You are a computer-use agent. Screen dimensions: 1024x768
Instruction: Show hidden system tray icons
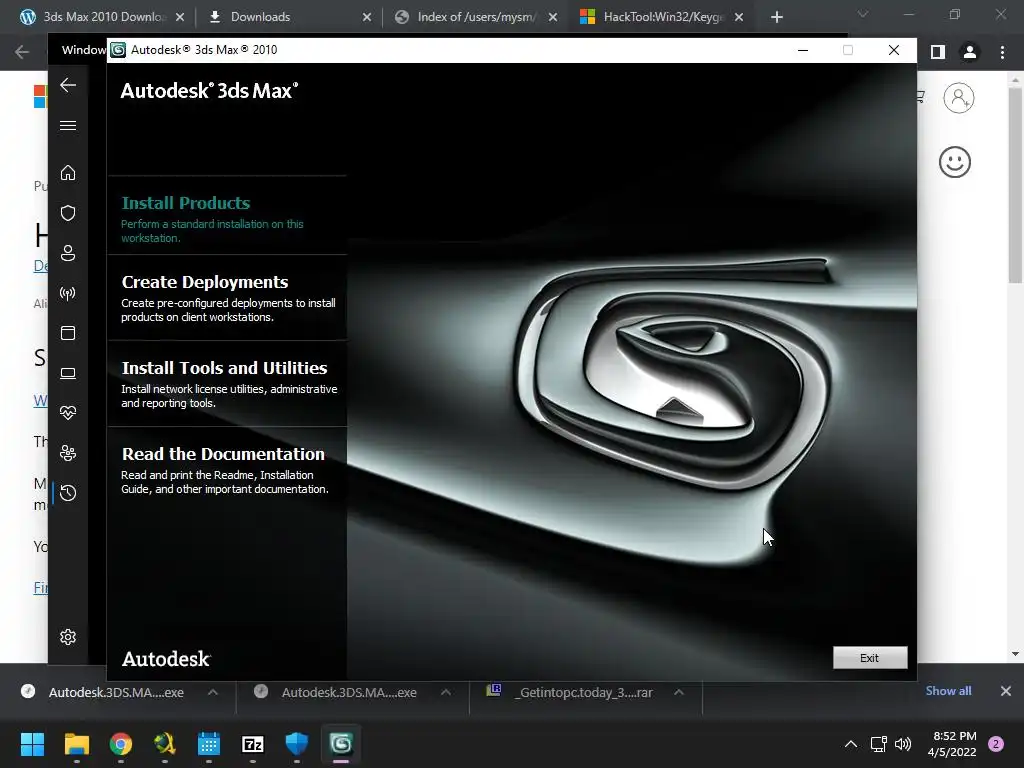pyautogui.click(x=851, y=744)
